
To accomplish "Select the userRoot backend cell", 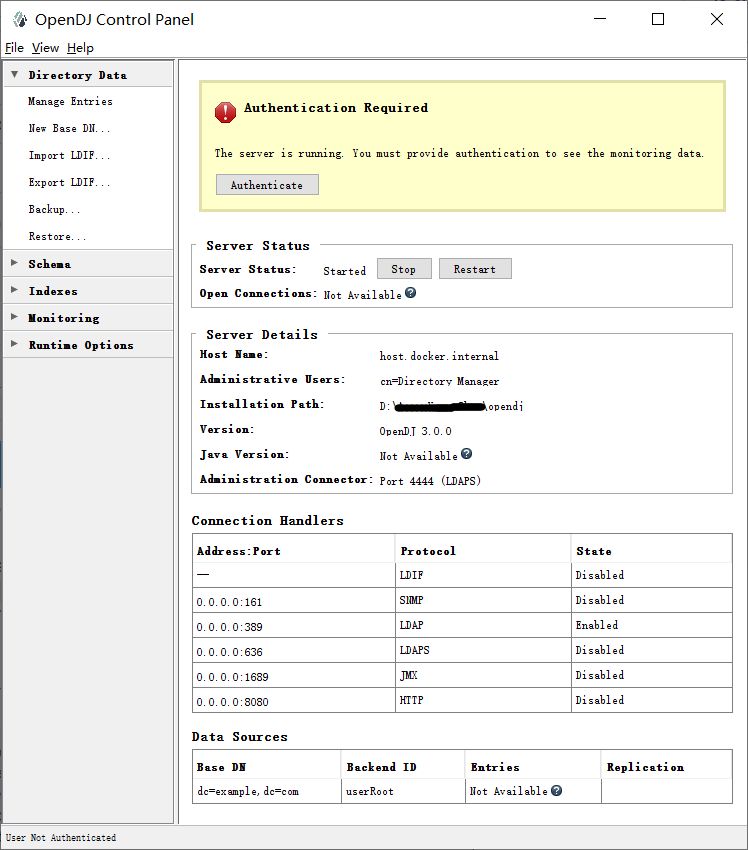I will (403, 791).
